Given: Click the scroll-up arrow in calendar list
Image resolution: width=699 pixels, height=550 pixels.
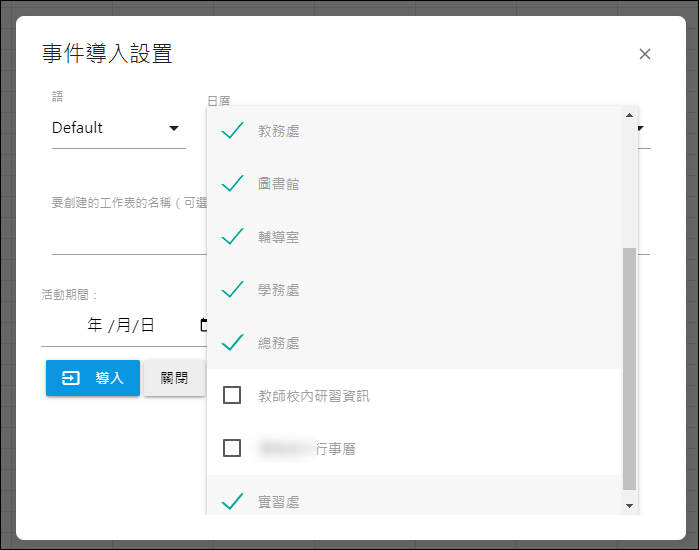Looking at the screenshot, I should coord(629,115).
